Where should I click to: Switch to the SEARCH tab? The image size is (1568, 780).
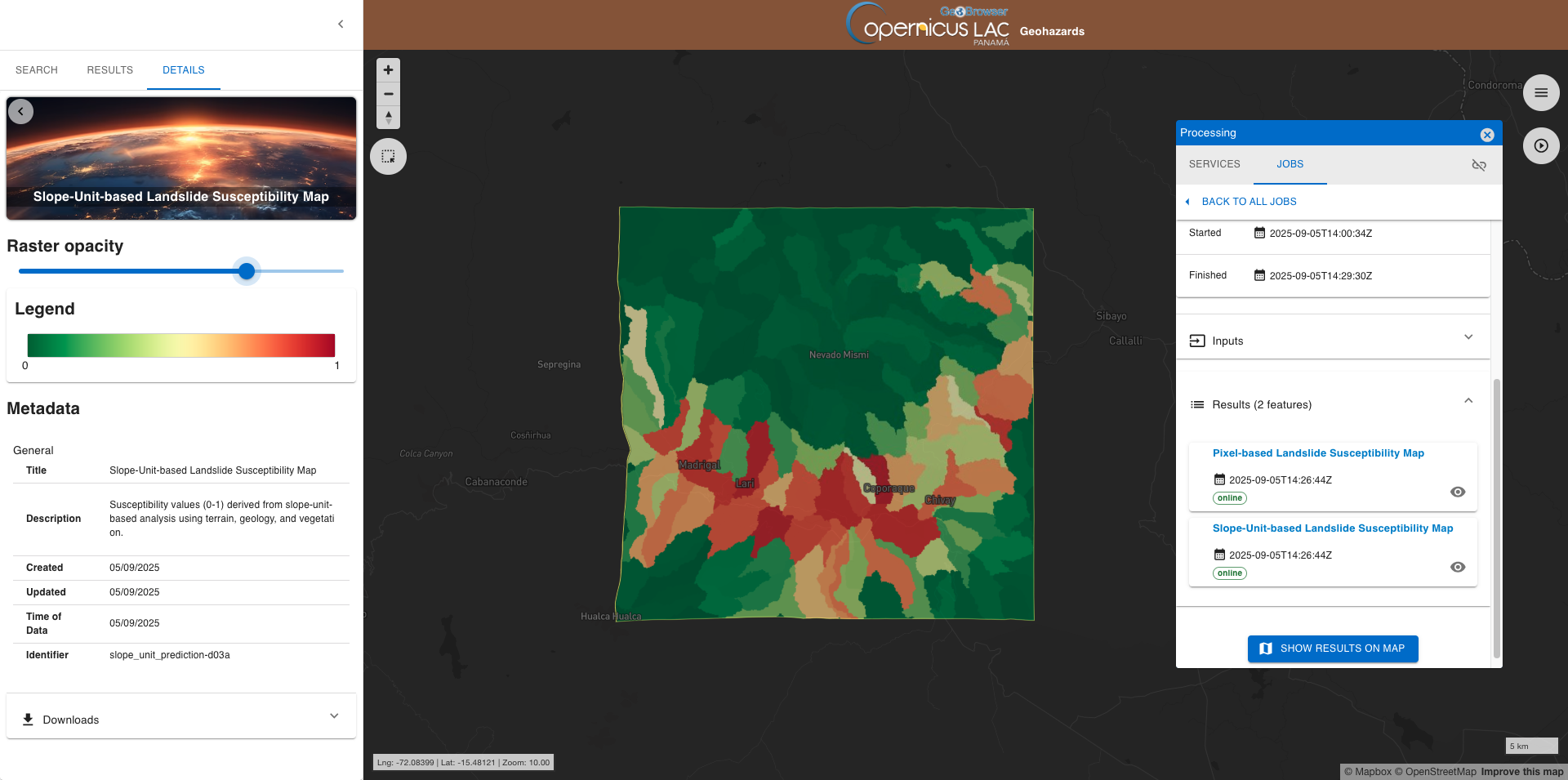coord(37,70)
